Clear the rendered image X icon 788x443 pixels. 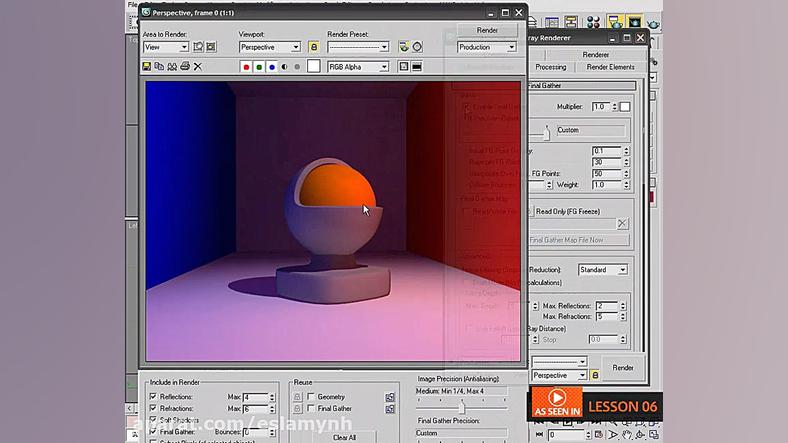pyautogui.click(x=198, y=66)
